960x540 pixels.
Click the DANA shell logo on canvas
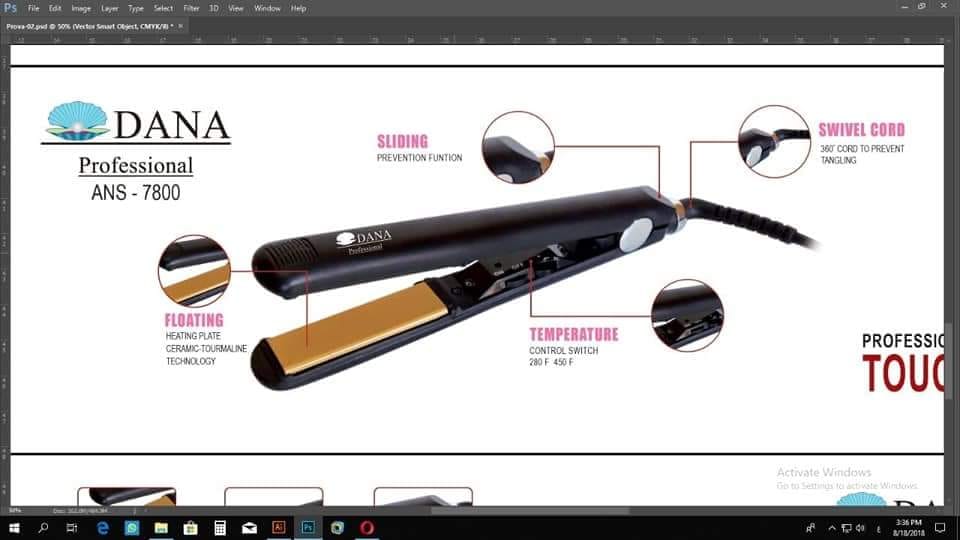pos(78,121)
